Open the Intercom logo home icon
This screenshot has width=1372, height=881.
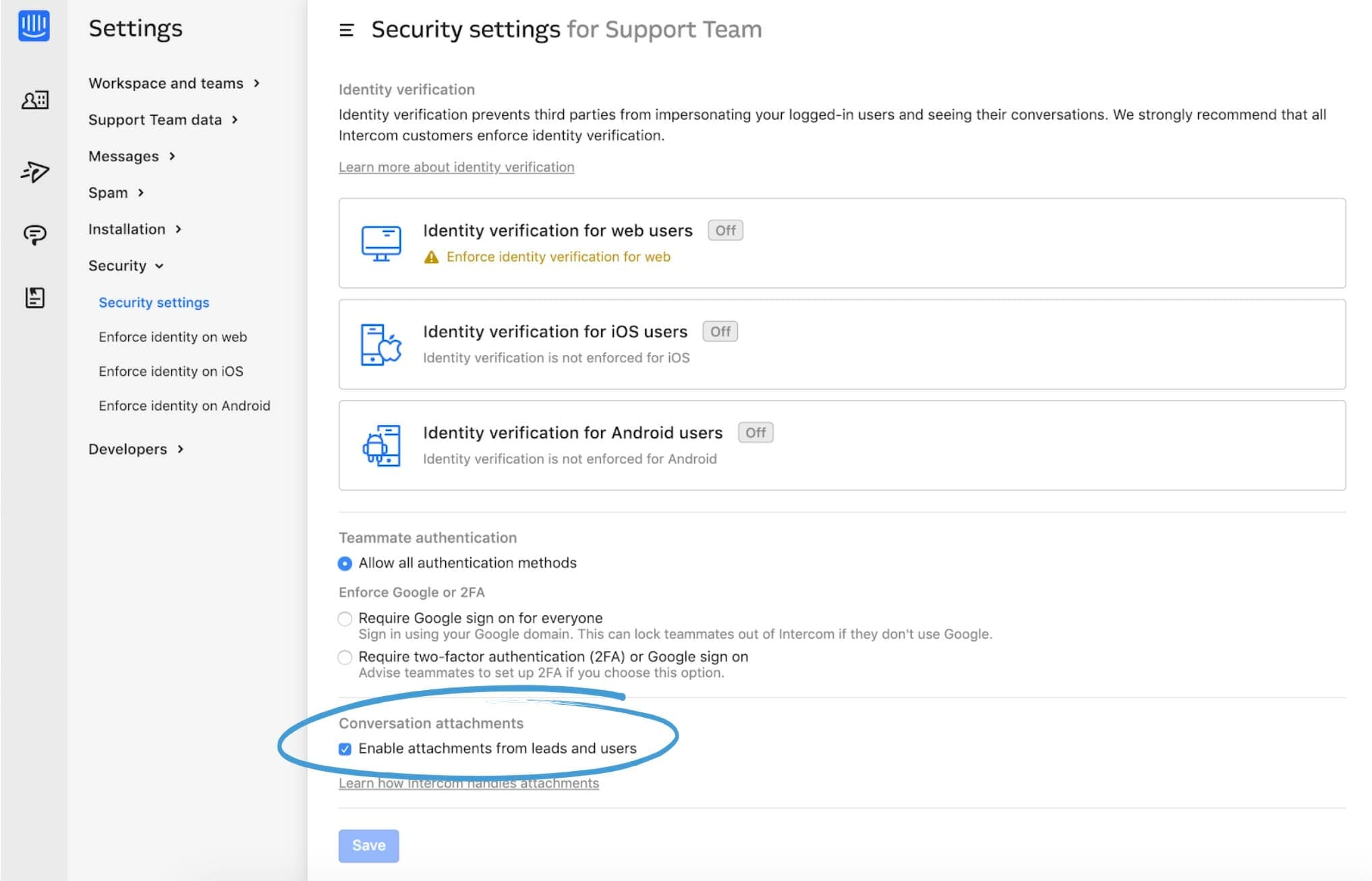click(x=34, y=26)
